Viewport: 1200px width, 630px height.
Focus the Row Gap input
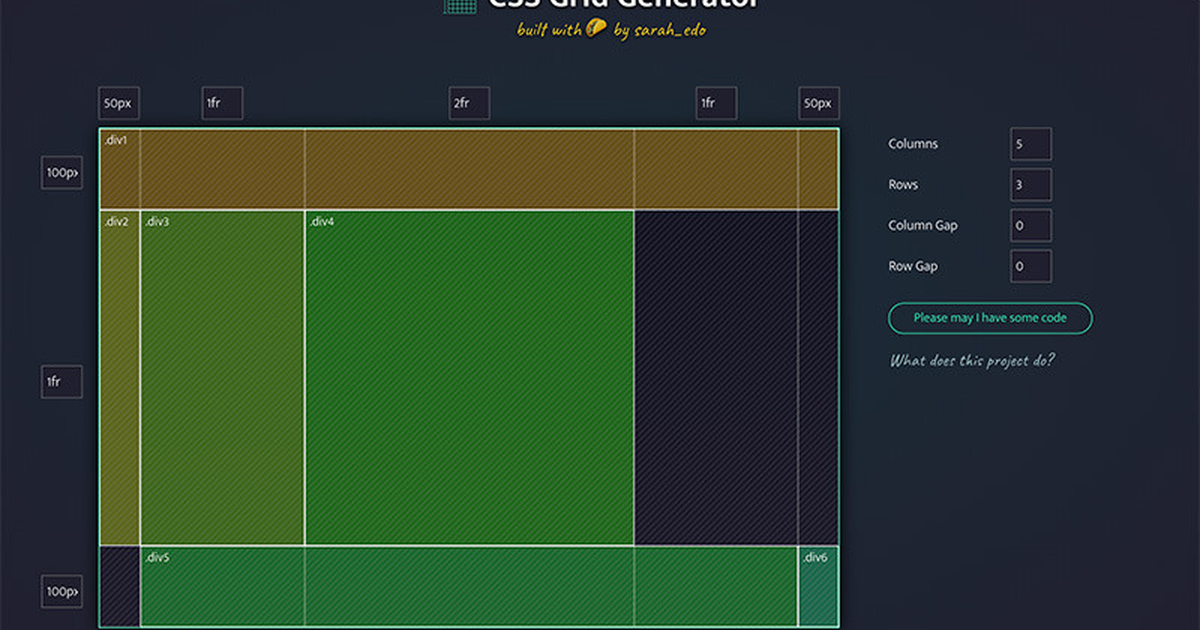(x=1031, y=267)
